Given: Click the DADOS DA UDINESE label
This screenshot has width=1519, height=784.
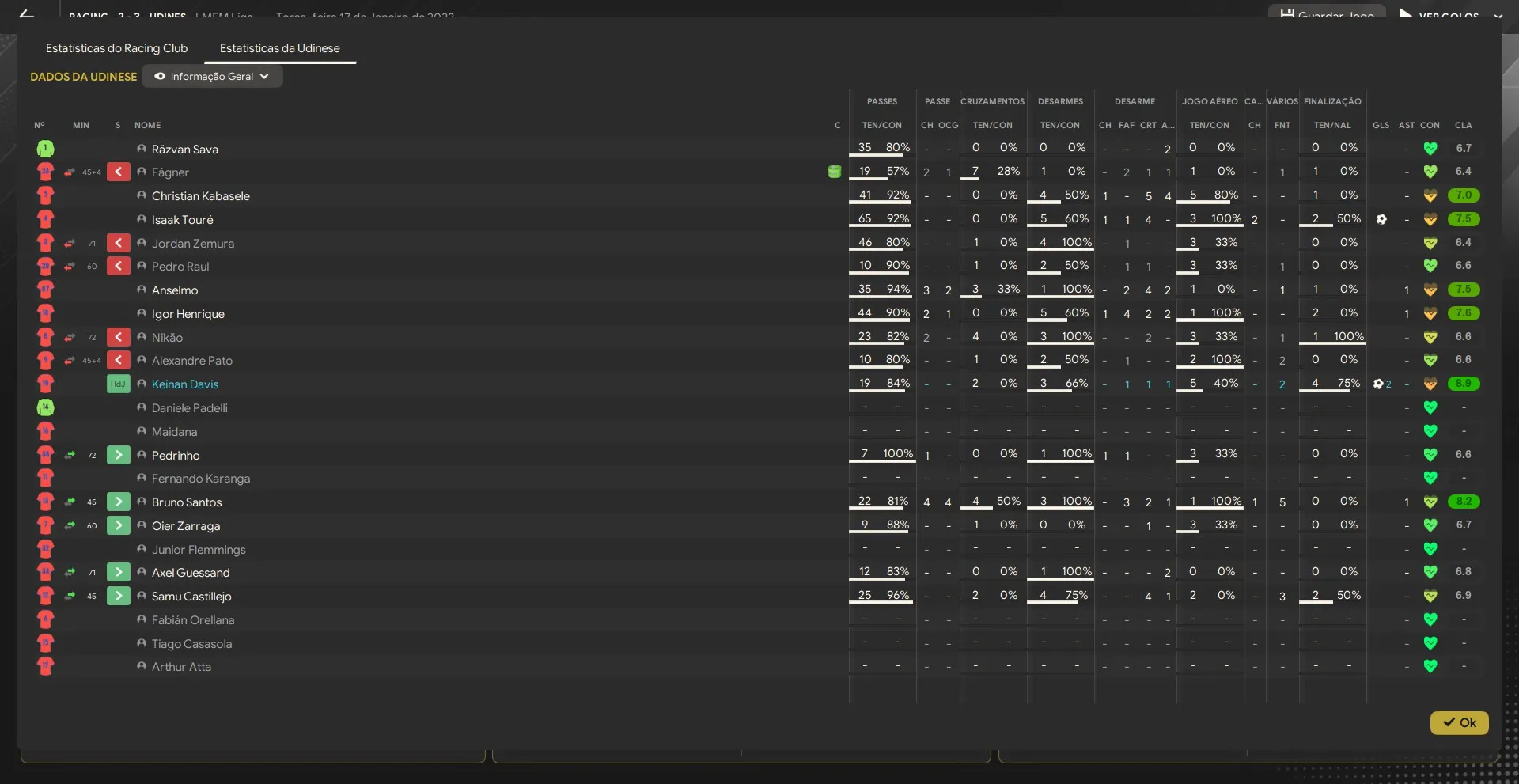Looking at the screenshot, I should [x=83, y=77].
